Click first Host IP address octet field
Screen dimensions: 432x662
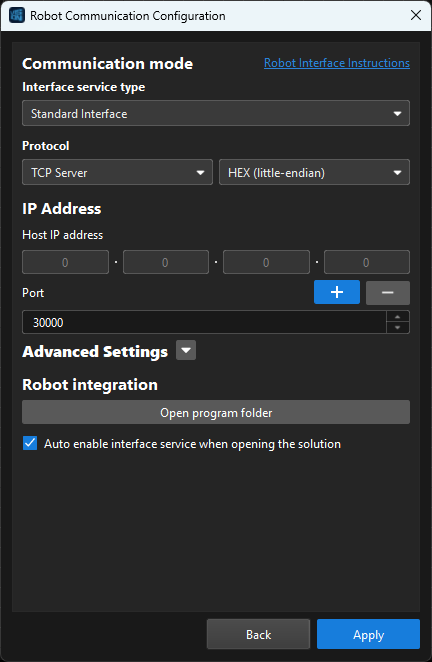tap(65, 262)
